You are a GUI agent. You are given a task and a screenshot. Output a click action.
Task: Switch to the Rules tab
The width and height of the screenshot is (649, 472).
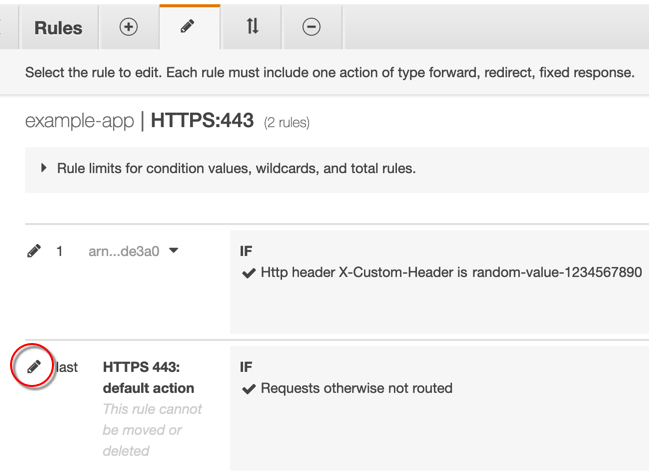pos(58,28)
